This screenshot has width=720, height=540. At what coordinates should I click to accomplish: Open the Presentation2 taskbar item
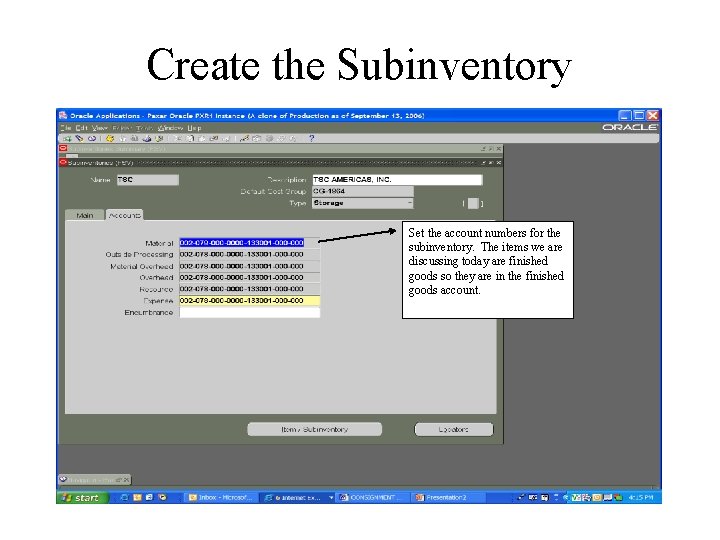pos(446,497)
